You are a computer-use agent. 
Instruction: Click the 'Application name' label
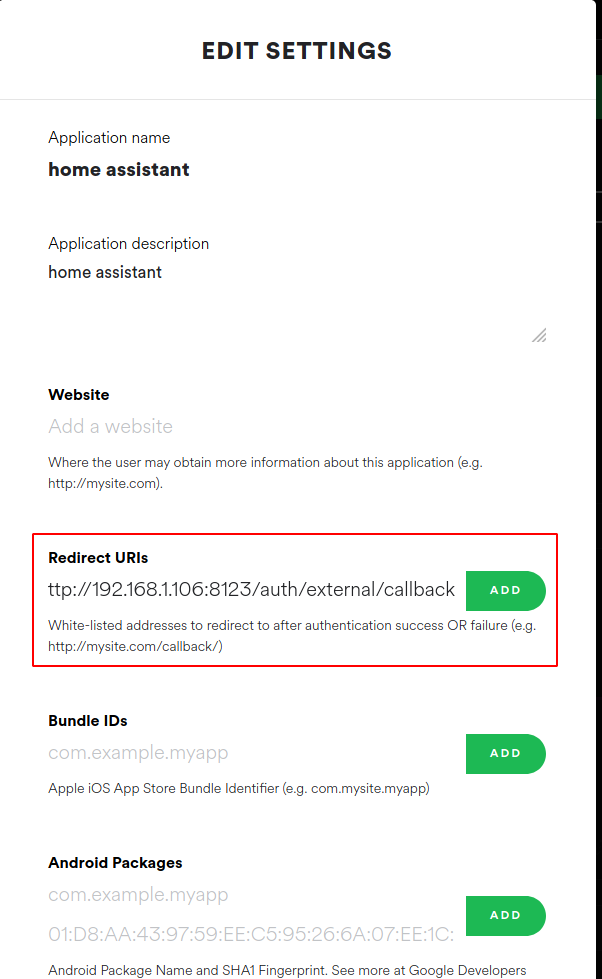[x=109, y=138]
